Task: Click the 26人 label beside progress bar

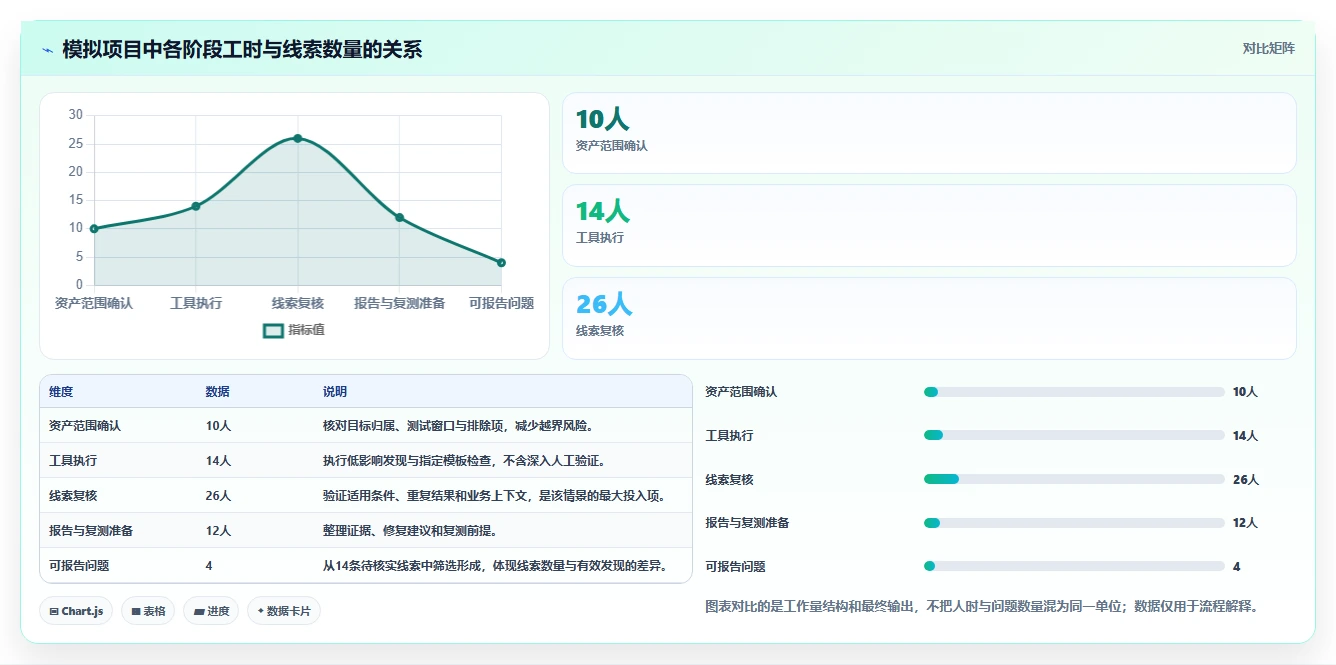Action: (1246, 479)
